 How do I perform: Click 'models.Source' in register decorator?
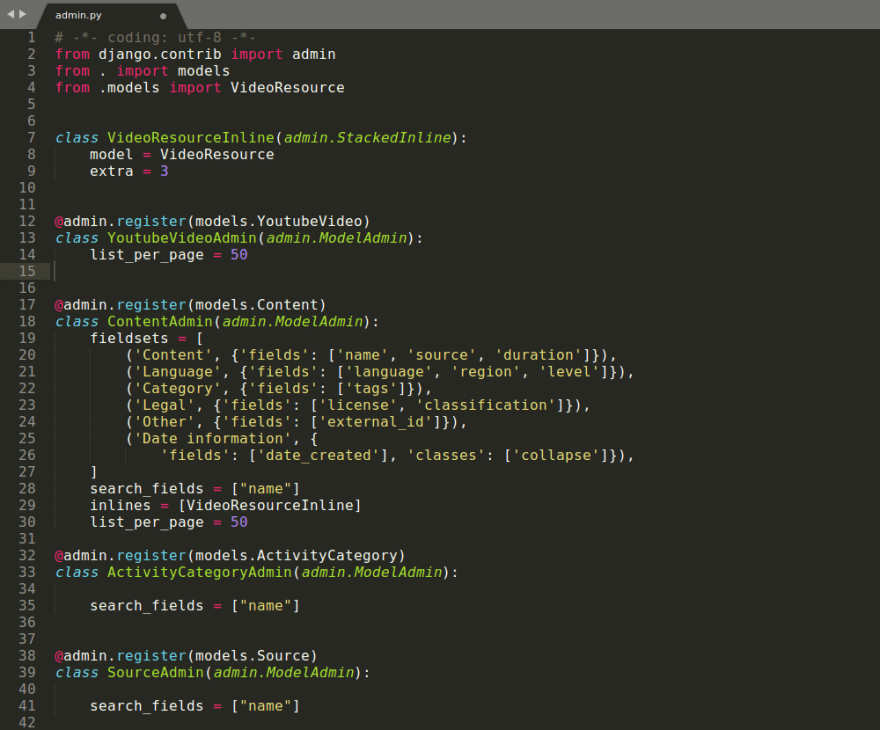252,656
